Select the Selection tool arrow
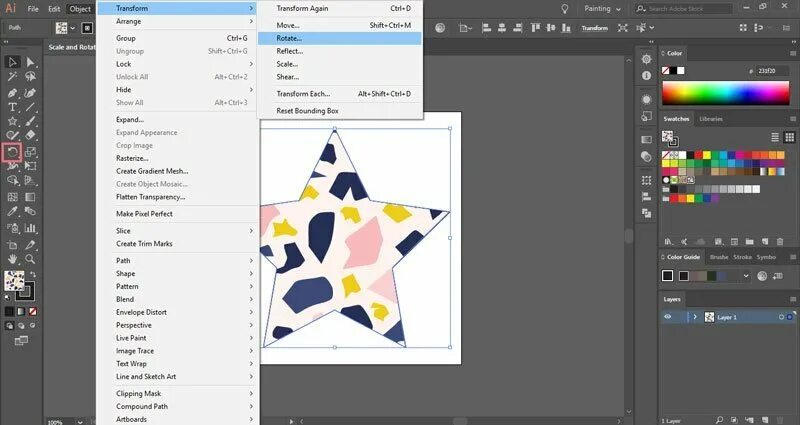Image resolution: width=800 pixels, height=425 pixels. 12,62
